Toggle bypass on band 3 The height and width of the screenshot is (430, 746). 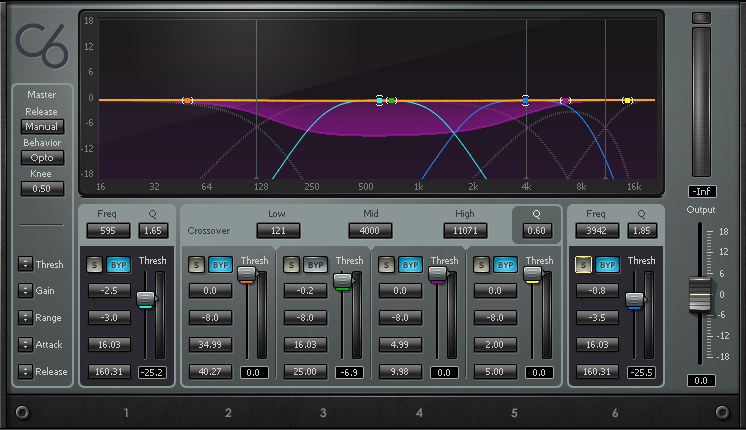coord(315,265)
